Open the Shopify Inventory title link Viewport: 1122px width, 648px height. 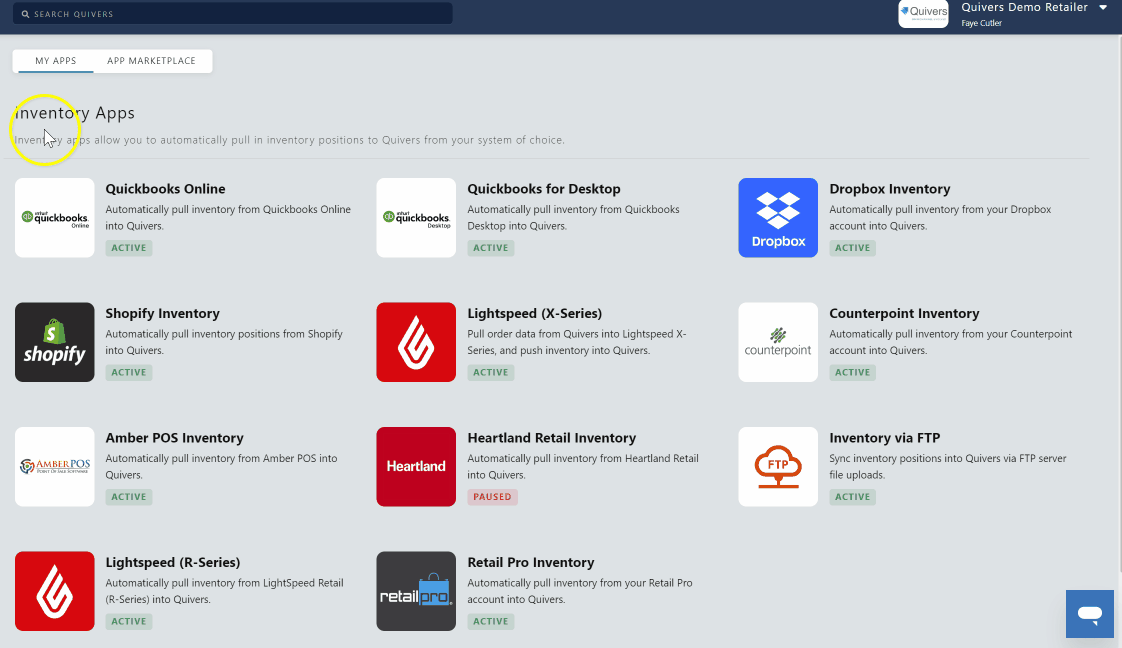(x=162, y=313)
